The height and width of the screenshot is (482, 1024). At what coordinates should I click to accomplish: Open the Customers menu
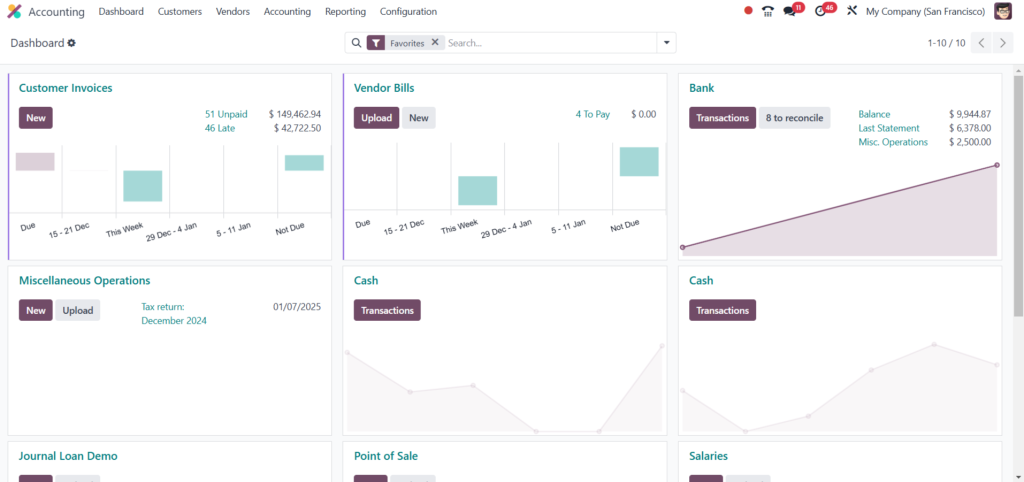[180, 12]
